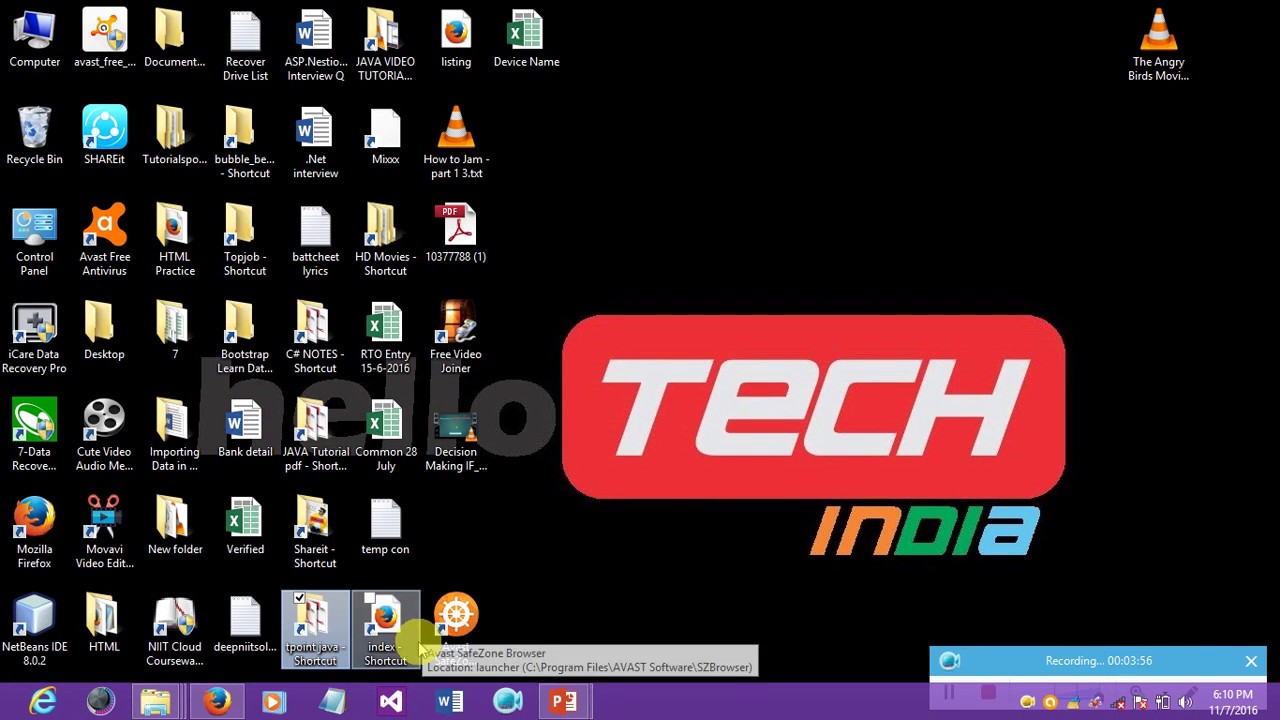Uncheck the tpoint java Shortcut checkbox
This screenshot has width=1280, height=720.
point(298,599)
